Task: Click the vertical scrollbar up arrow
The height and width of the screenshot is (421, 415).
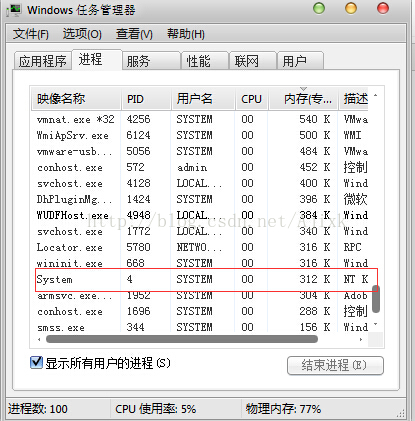Action: pyautogui.click(x=376, y=96)
